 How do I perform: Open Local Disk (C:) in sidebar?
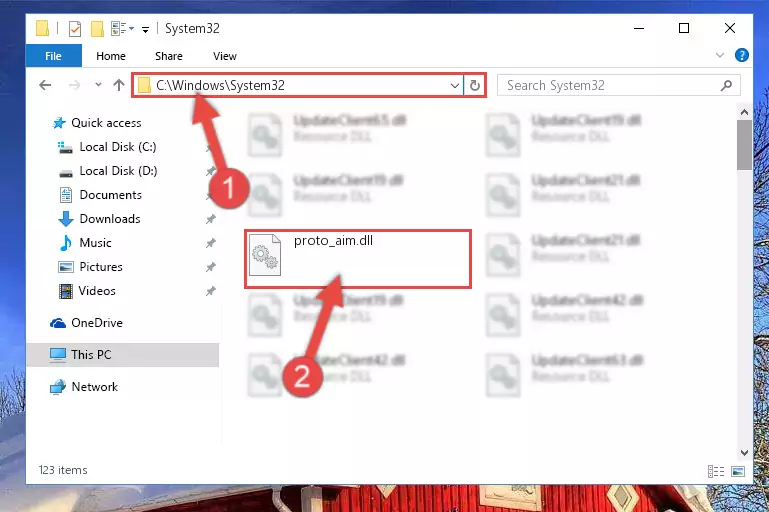point(118,147)
